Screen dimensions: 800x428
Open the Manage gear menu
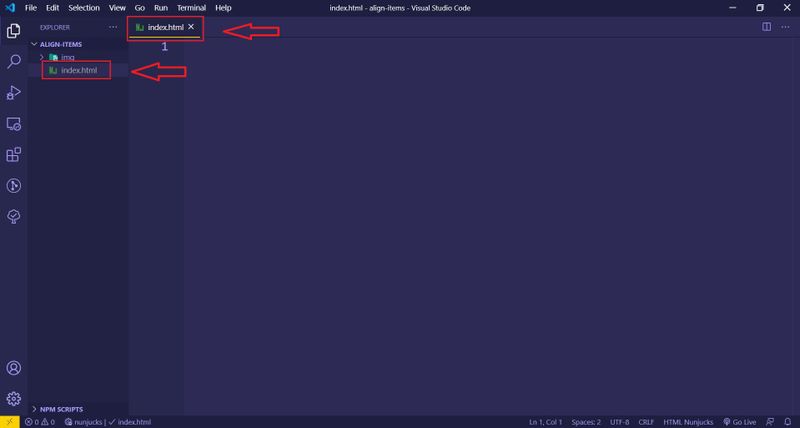[14, 399]
